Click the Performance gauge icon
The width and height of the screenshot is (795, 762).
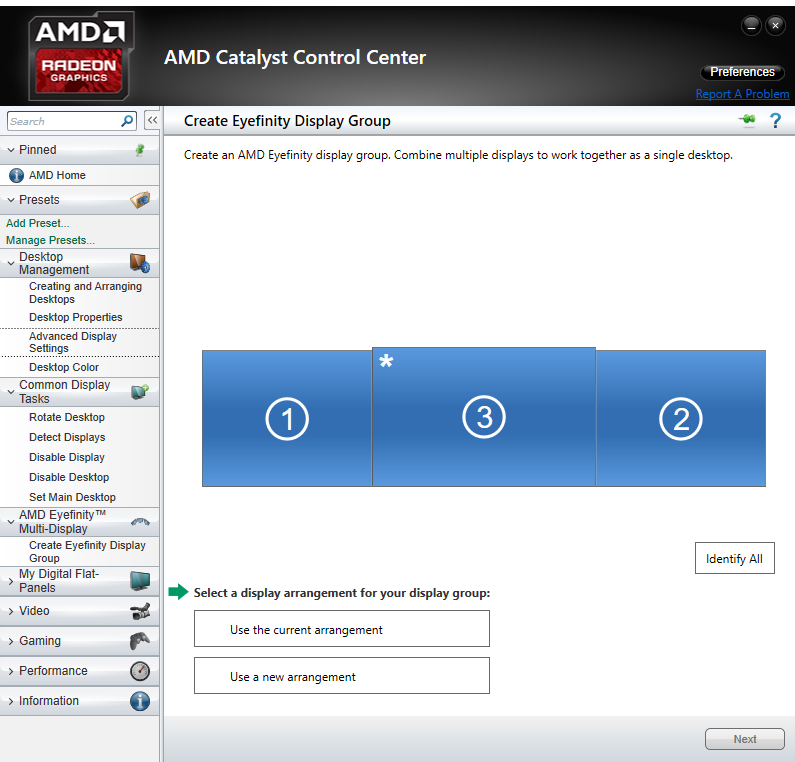point(140,671)
